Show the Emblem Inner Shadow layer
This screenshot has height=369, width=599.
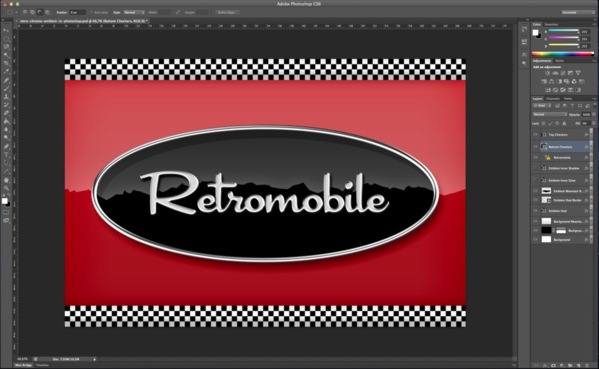535,168
